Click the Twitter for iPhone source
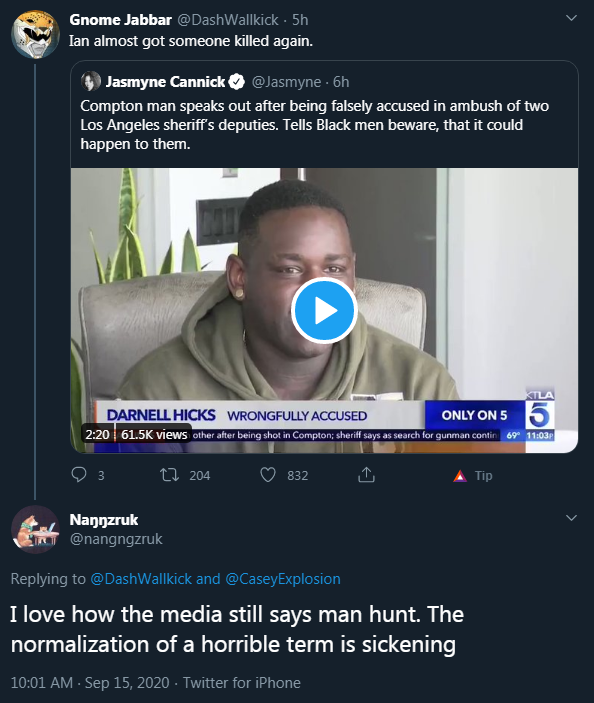This screenshot has width=594, height=703. (x=242, y=682)
